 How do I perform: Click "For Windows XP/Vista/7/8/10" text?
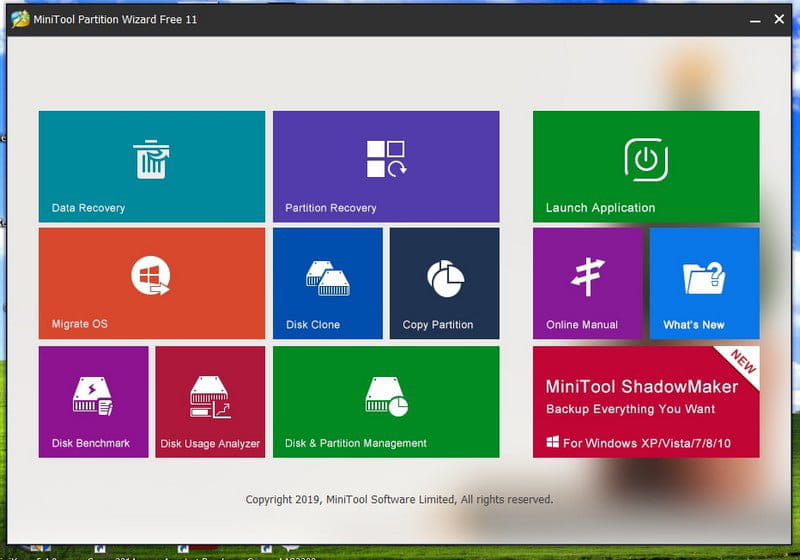[647, 443]
